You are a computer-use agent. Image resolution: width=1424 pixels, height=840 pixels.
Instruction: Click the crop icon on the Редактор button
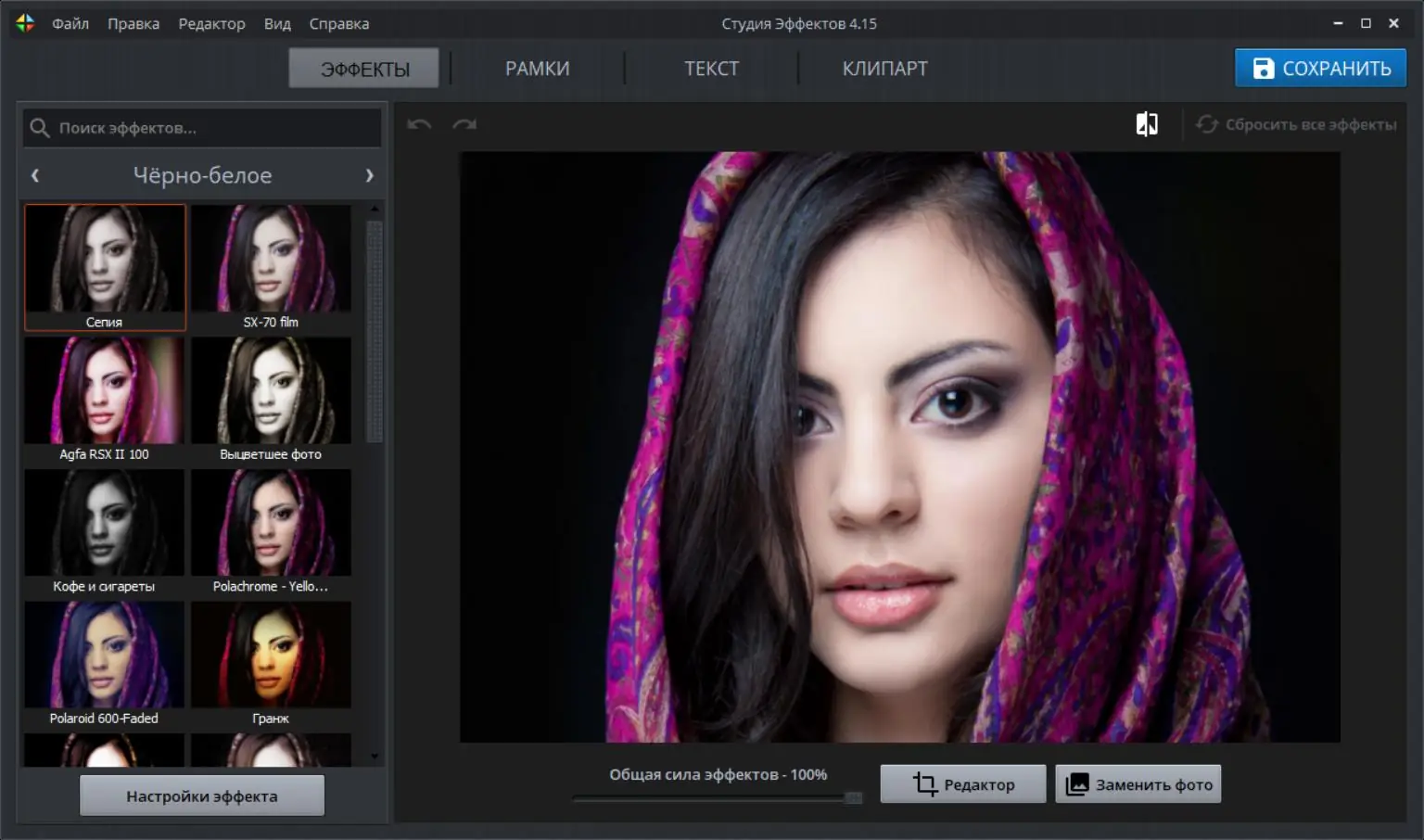click(925, 783)
